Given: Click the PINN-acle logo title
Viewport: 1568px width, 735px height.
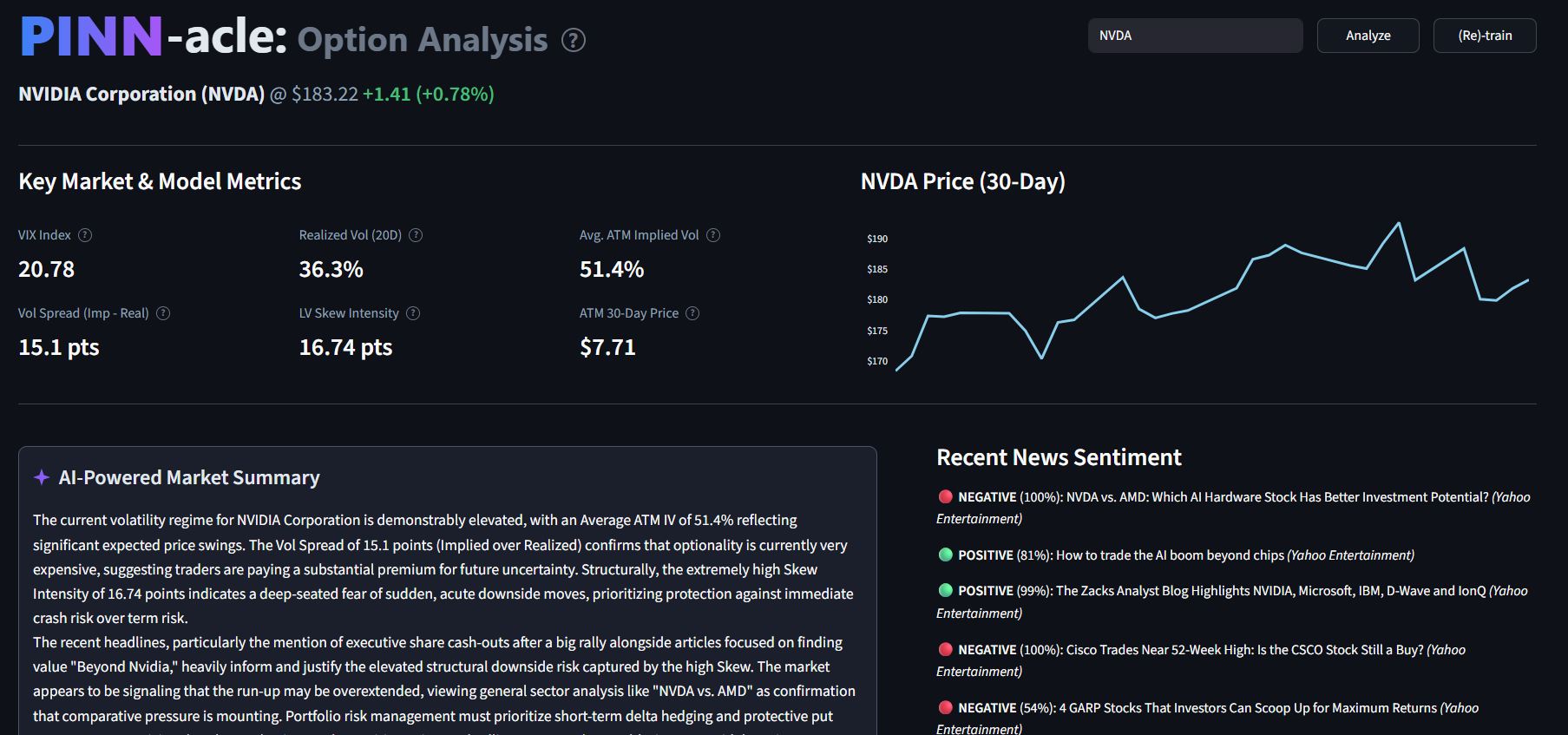Looking at the screenshot, I should click(x=154, y=36).
